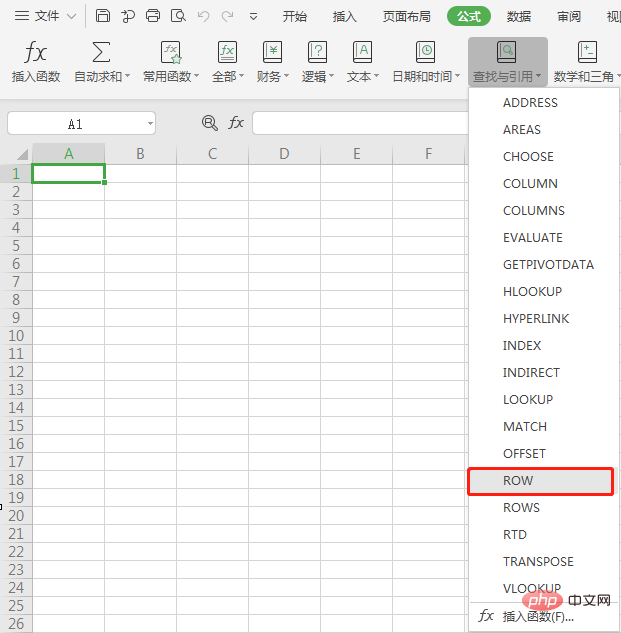Select the INDEX function entry
This screenshot has width=621, height=633.
pos(522,345)
